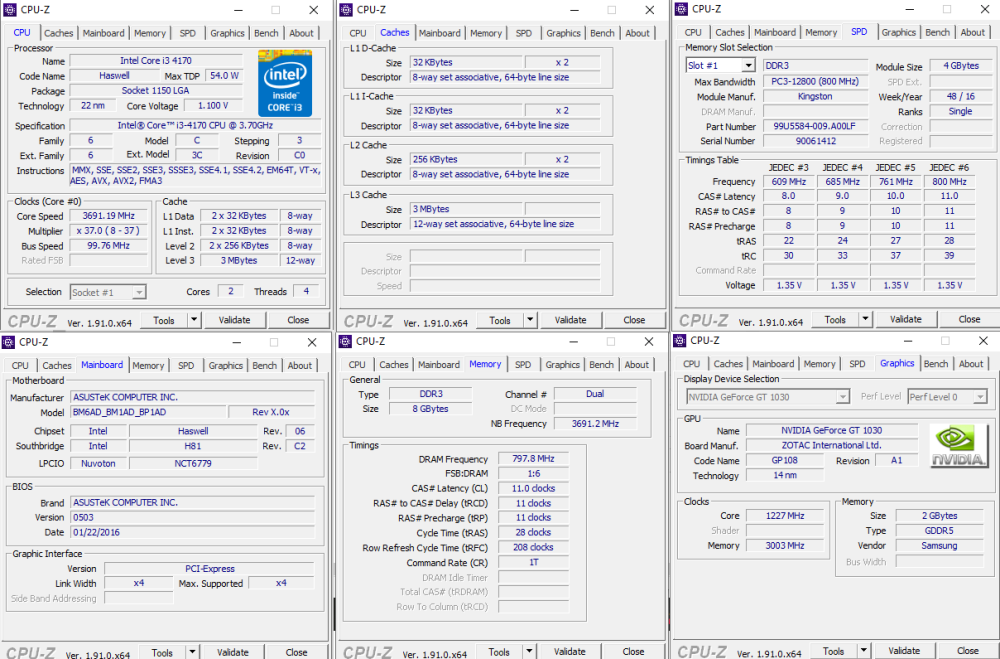
Task: Click the Part Number field 99U5584-009.A00LF
Action: click(x=815, y=126)
